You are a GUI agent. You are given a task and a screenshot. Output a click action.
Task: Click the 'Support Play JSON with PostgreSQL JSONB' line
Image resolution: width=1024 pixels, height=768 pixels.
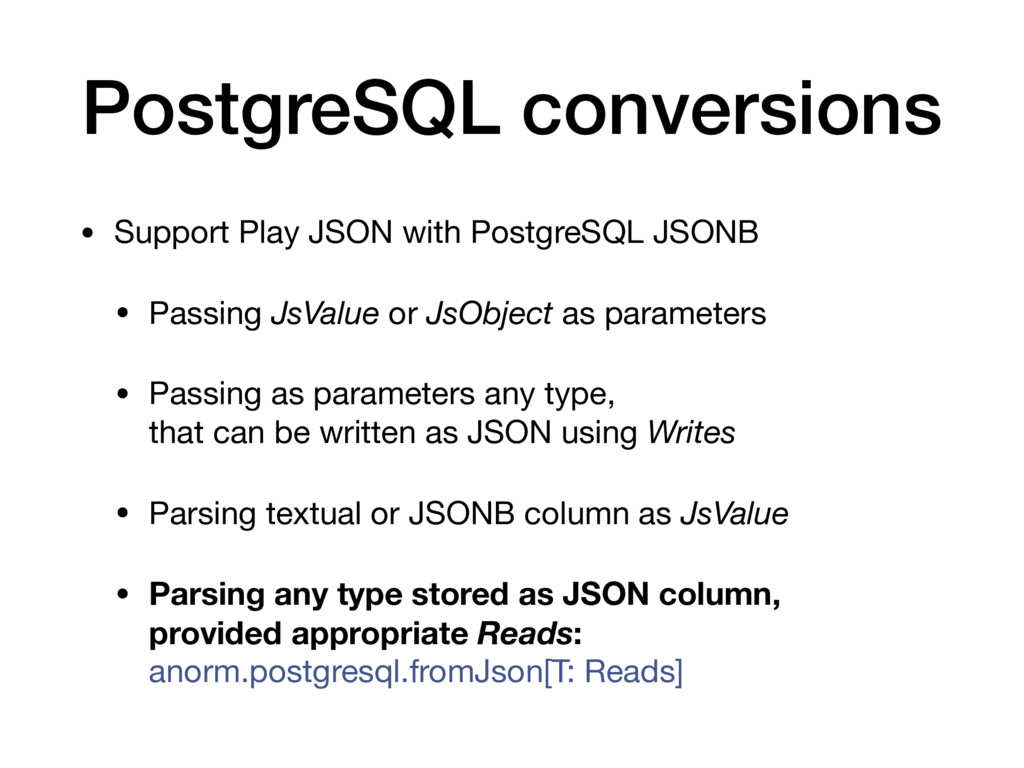pyautogui.click(x=436, y=233)
